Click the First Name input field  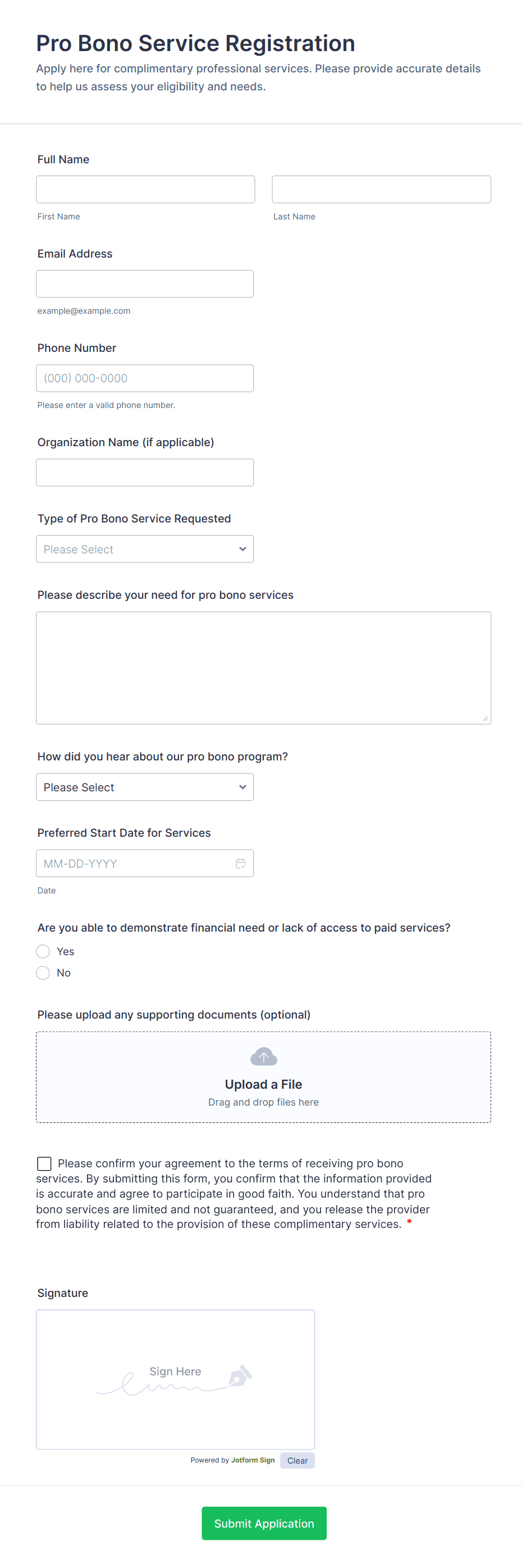click(x=145, y=189)
